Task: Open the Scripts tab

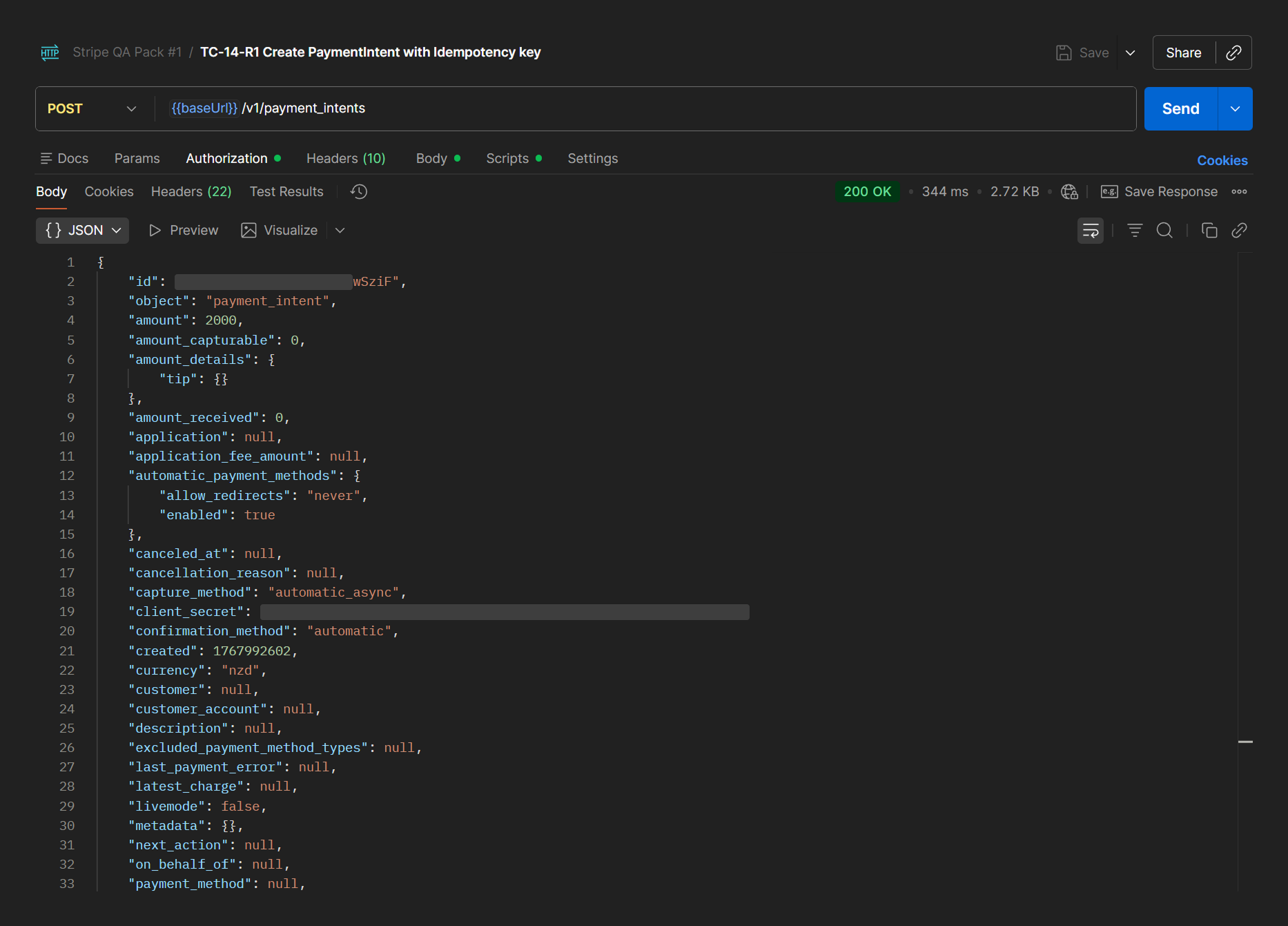Action: click(514, 158)
